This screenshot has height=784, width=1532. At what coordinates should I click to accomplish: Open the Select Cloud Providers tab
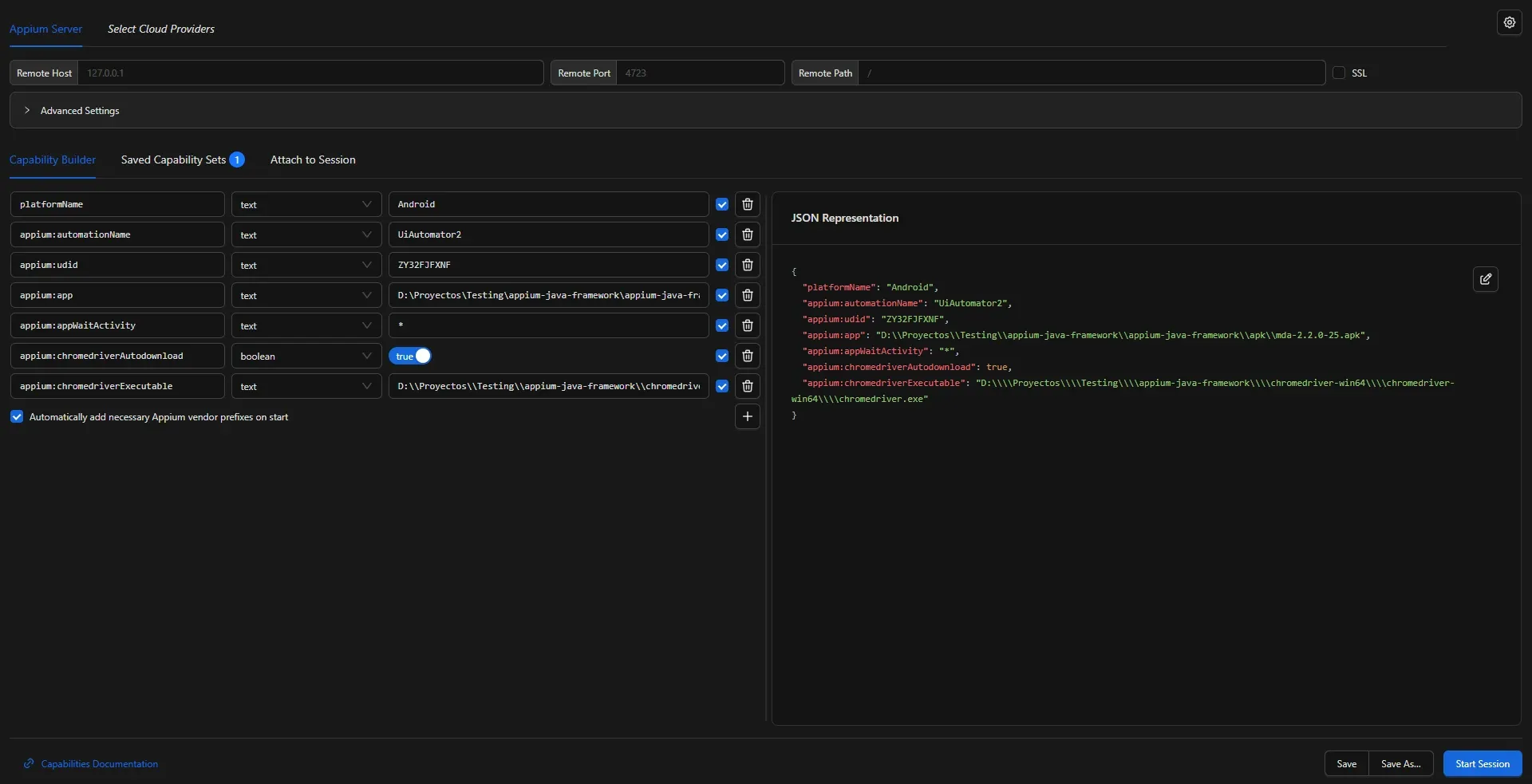[x=161, y=29]
